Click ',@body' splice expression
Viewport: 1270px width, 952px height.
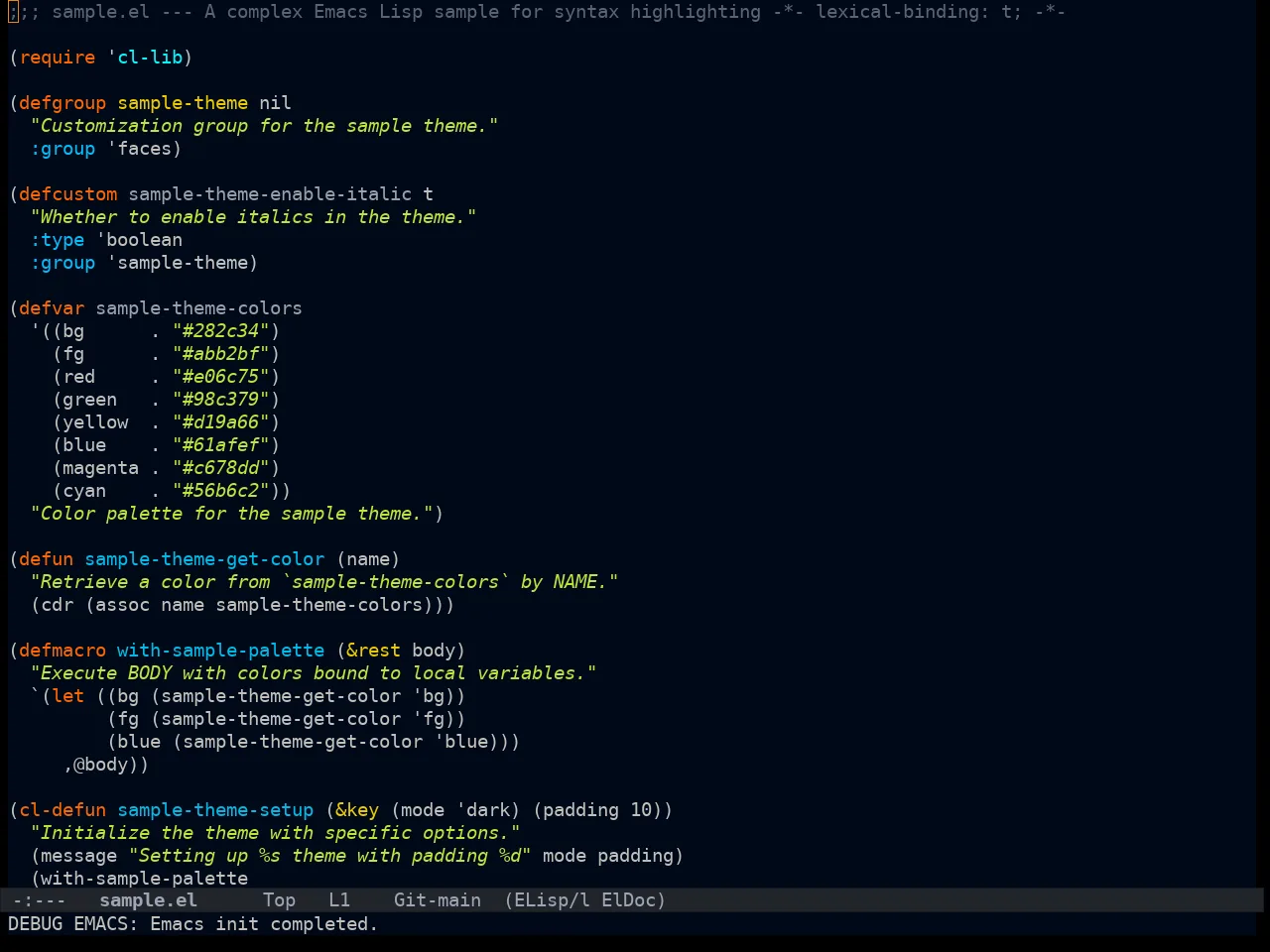101,765
